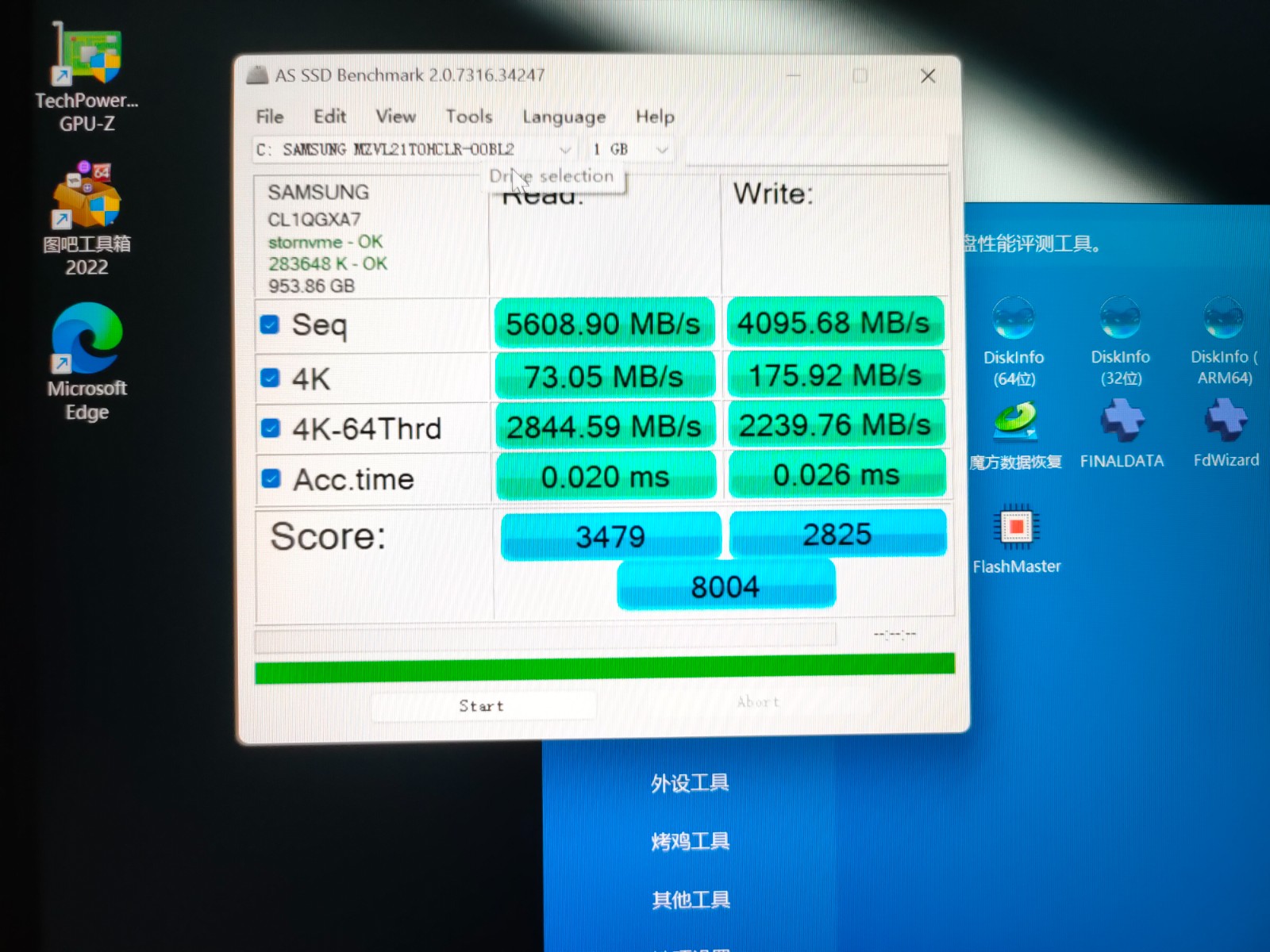Image resolution: width=1270 pixels, height=952 pixels.
Task: Open DiskInfo (32位) tool
Action: [1120, 341]
